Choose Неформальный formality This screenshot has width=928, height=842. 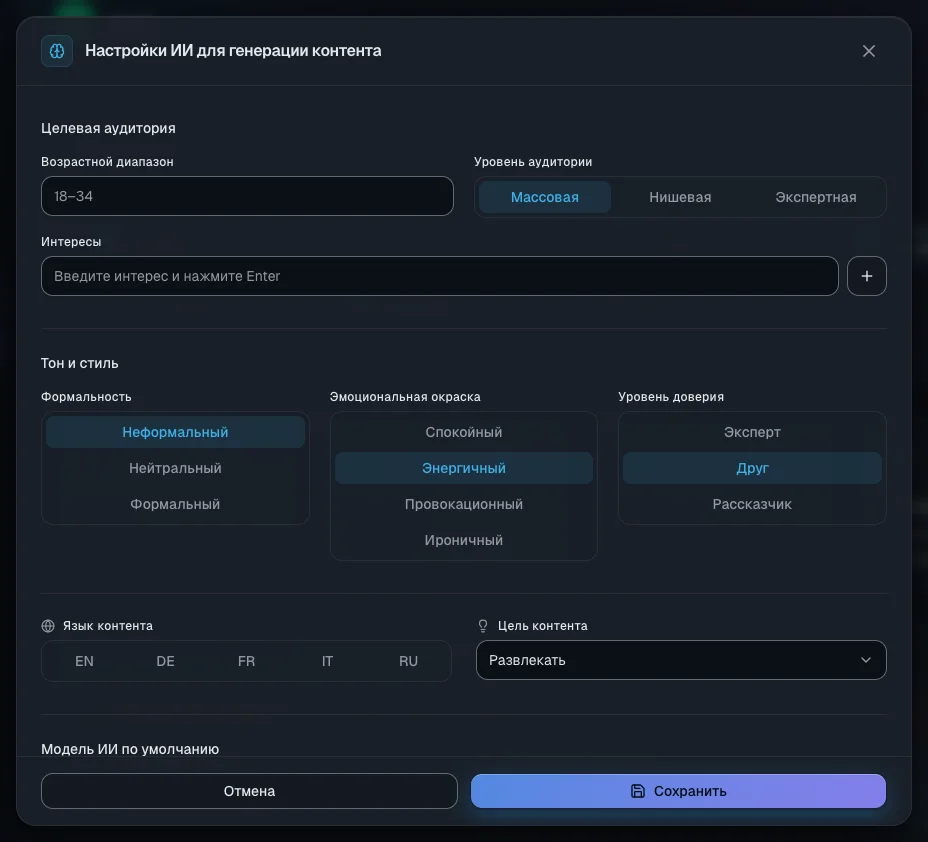click(175, 432)
